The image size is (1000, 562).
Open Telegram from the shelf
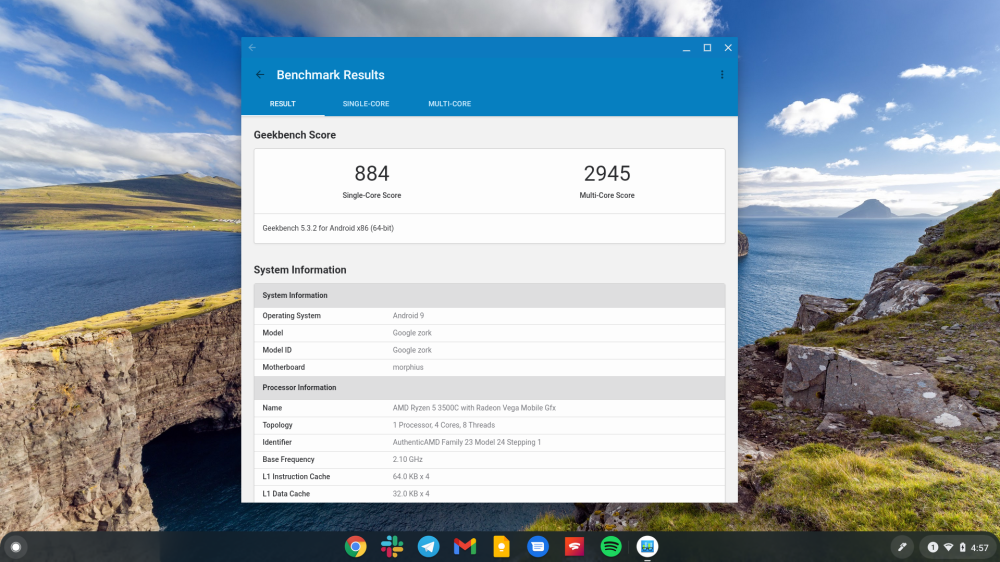point(428,547)
